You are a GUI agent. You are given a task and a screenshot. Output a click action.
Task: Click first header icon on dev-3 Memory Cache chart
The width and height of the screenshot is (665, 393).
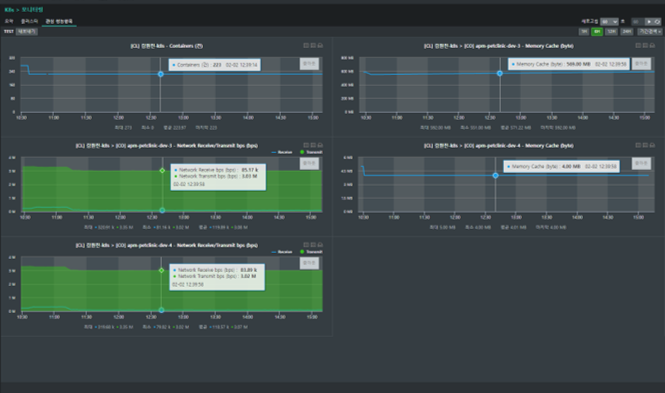click(x=638, y=45)
